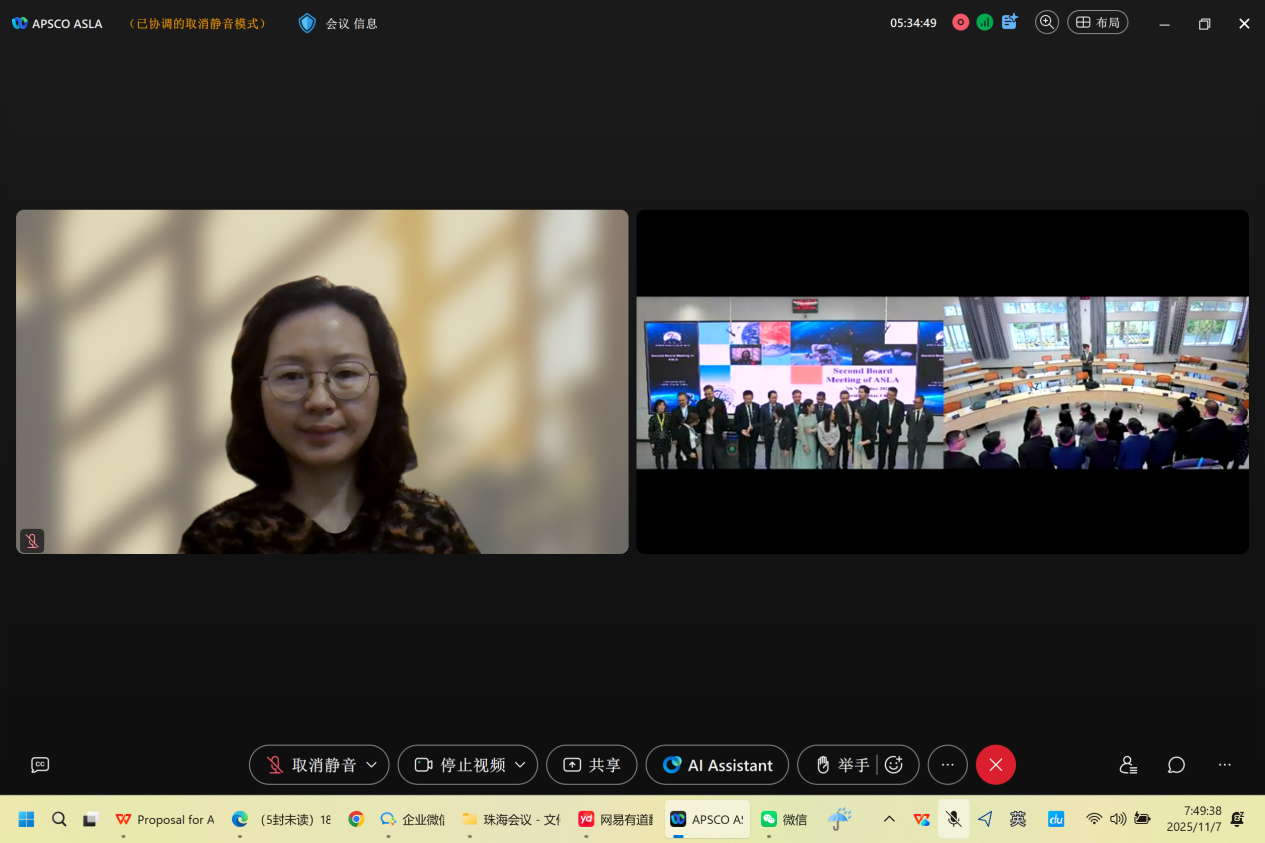Turn off camera with 停止视频

coord(459,765)
